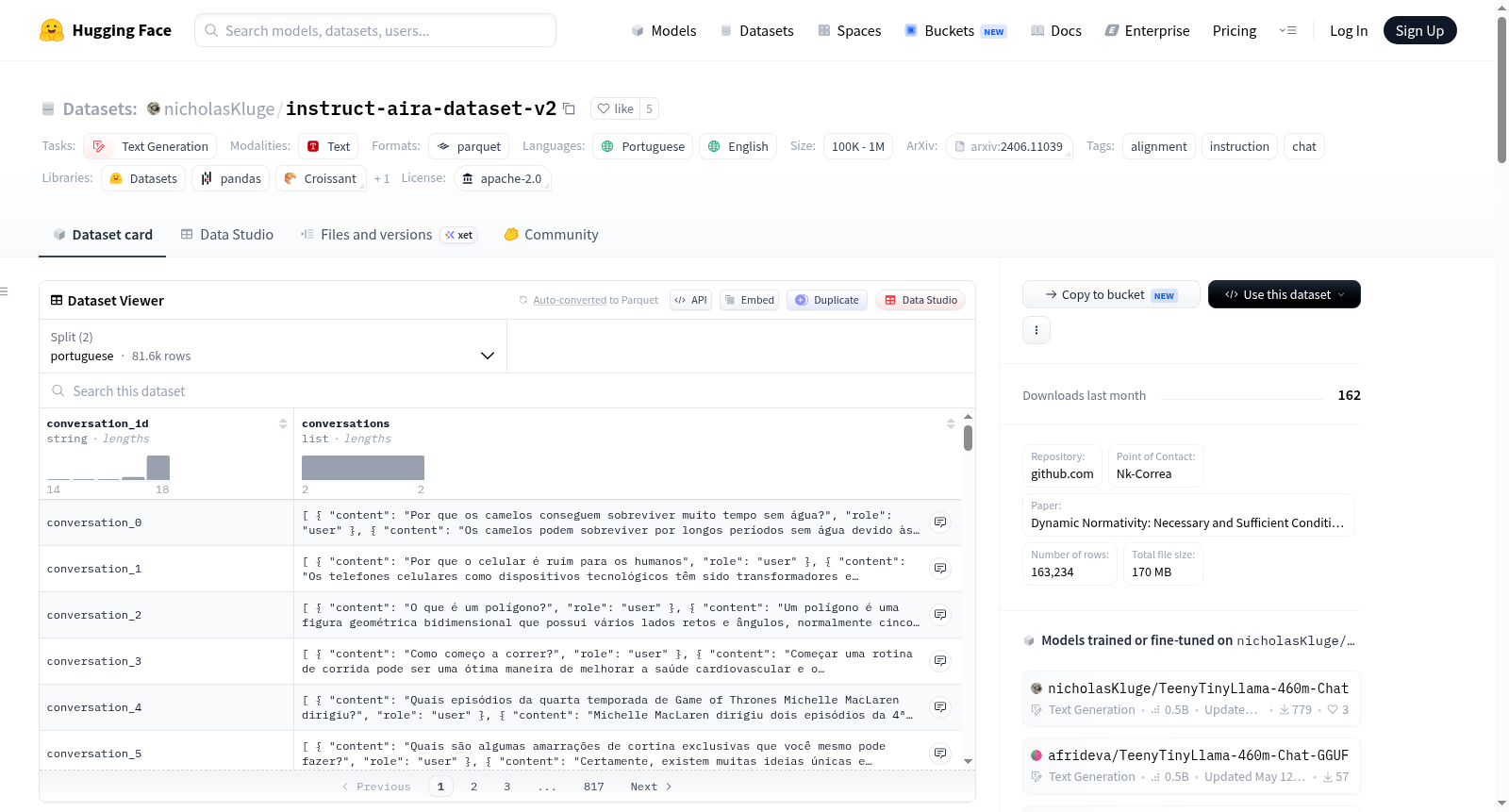This screenshot has width=1509, height=812.
Task: Click the Duplicate button
Action: pos(827,300)
